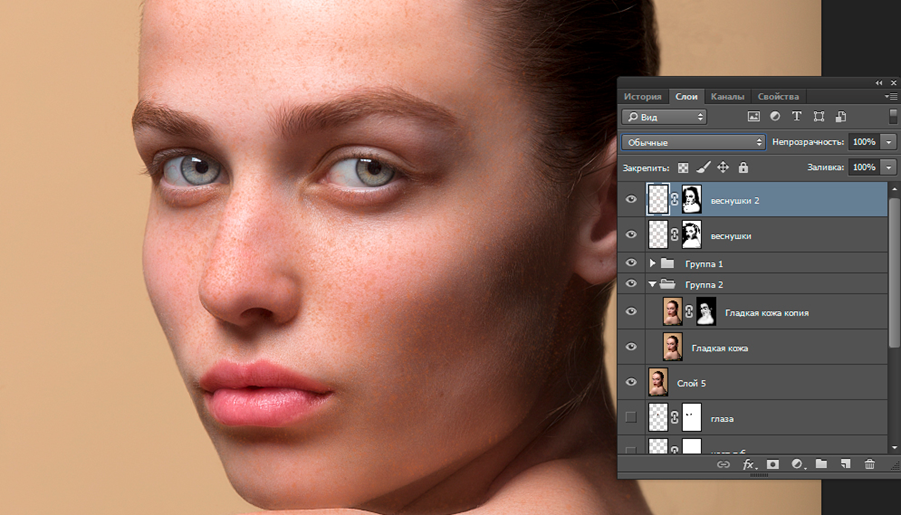The height and width of the screenshot is (515, 901).
Task: Click scrollbar down arrow in layers list
Action: [x=894, y=447]
